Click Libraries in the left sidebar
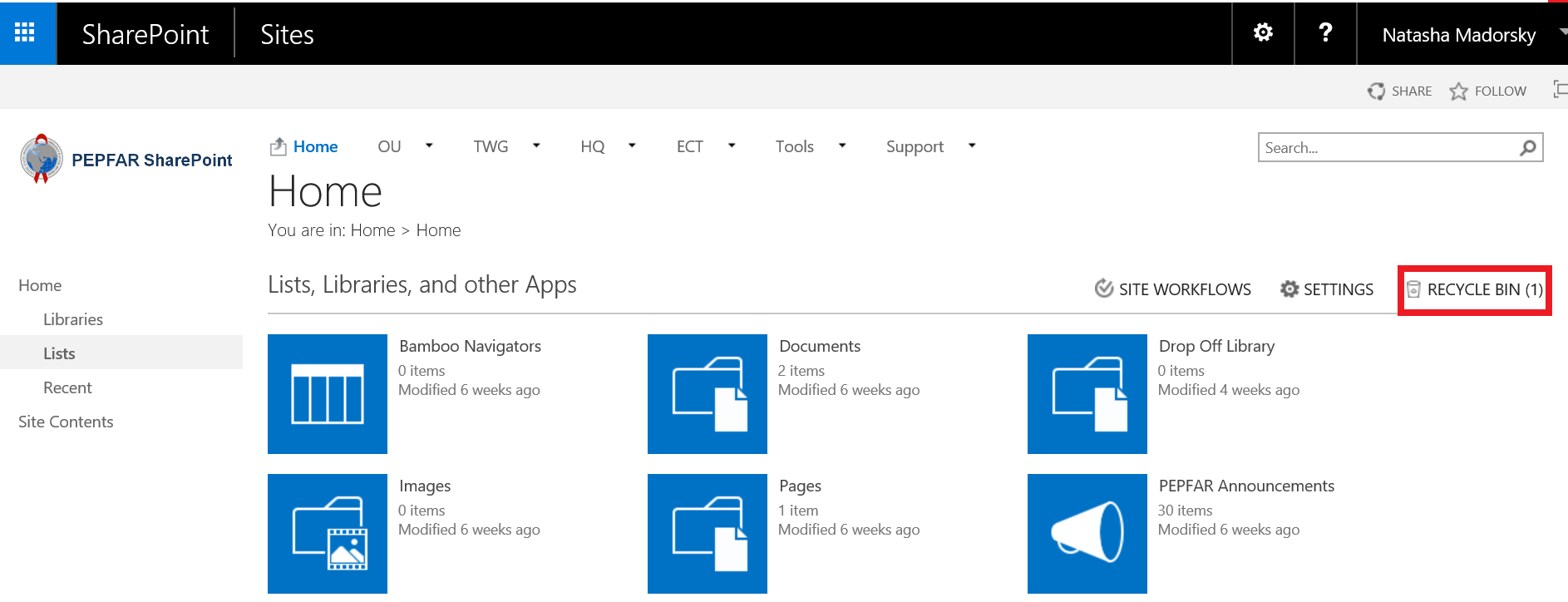 (73, 319)
